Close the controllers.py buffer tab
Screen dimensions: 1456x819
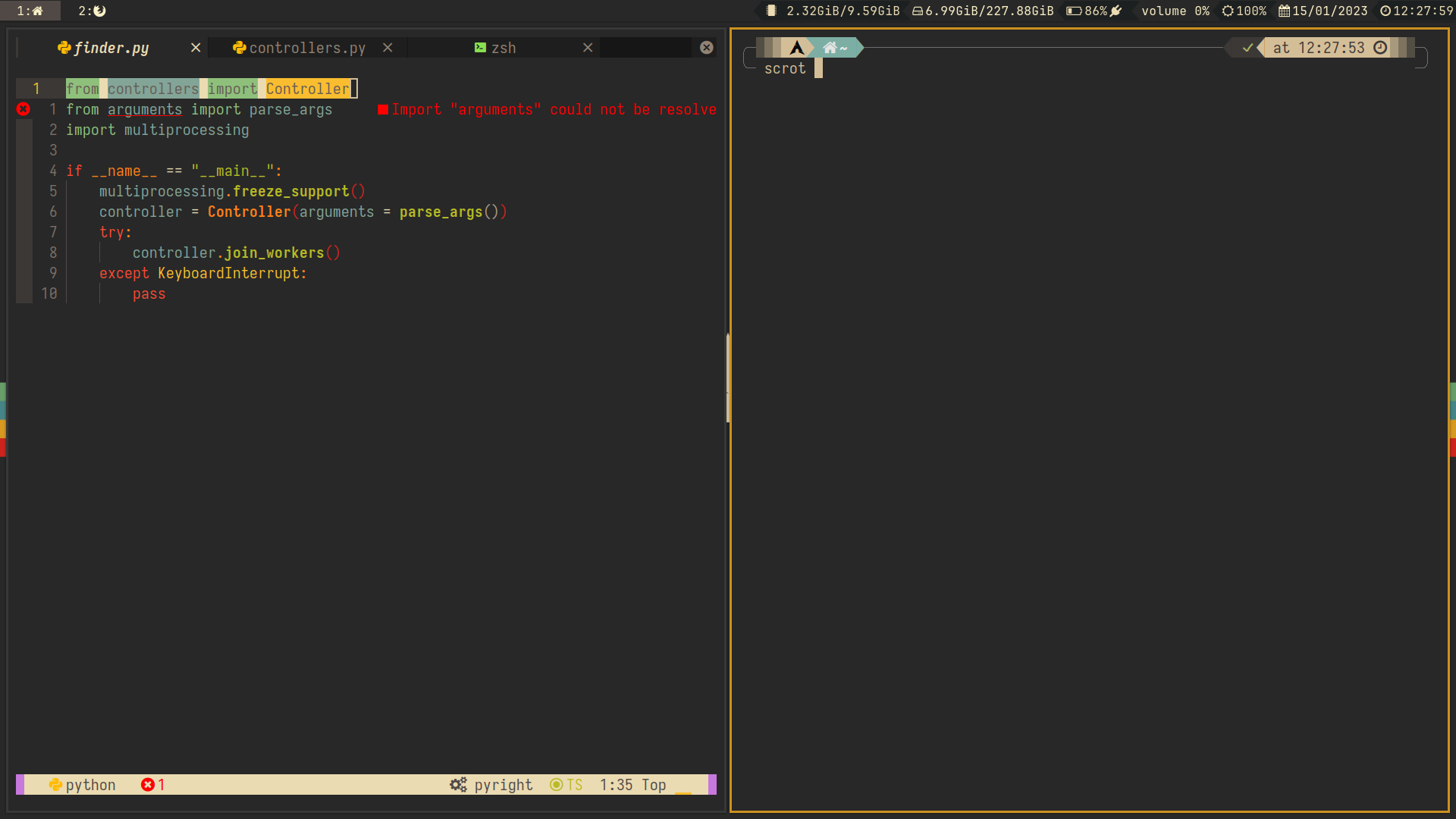388,48
